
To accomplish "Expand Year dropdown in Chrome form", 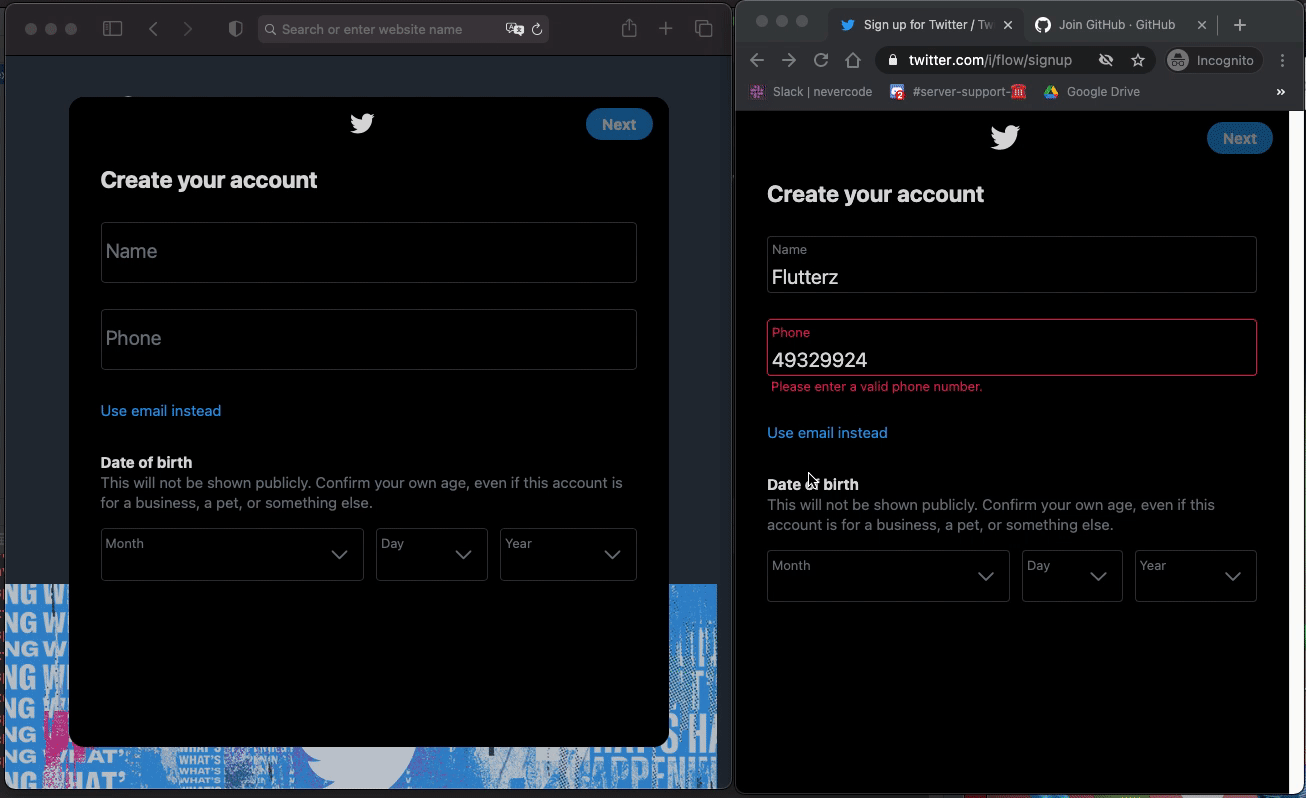I will point(1195,576).
